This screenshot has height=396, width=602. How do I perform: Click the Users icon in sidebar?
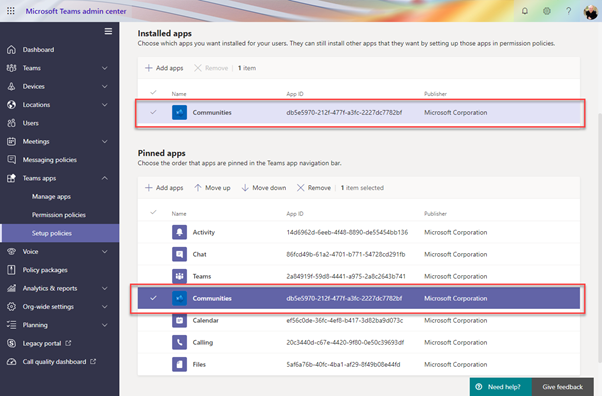(12, 123)
